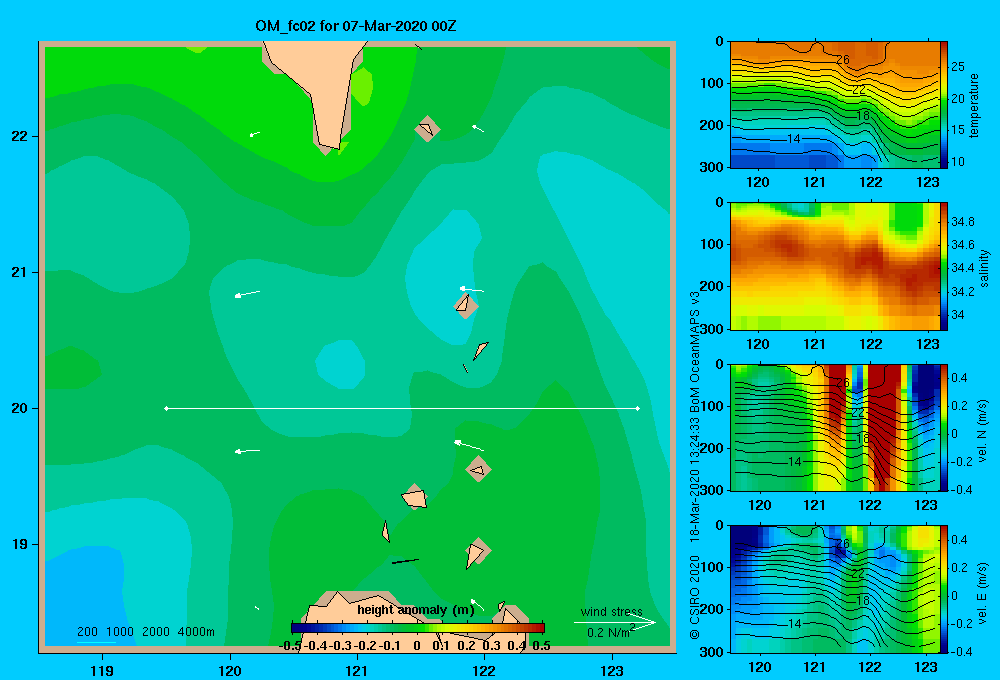Select the eastward velocity cross-section panel
This screenshot has height=680, width=1000.
coord(834,589)
